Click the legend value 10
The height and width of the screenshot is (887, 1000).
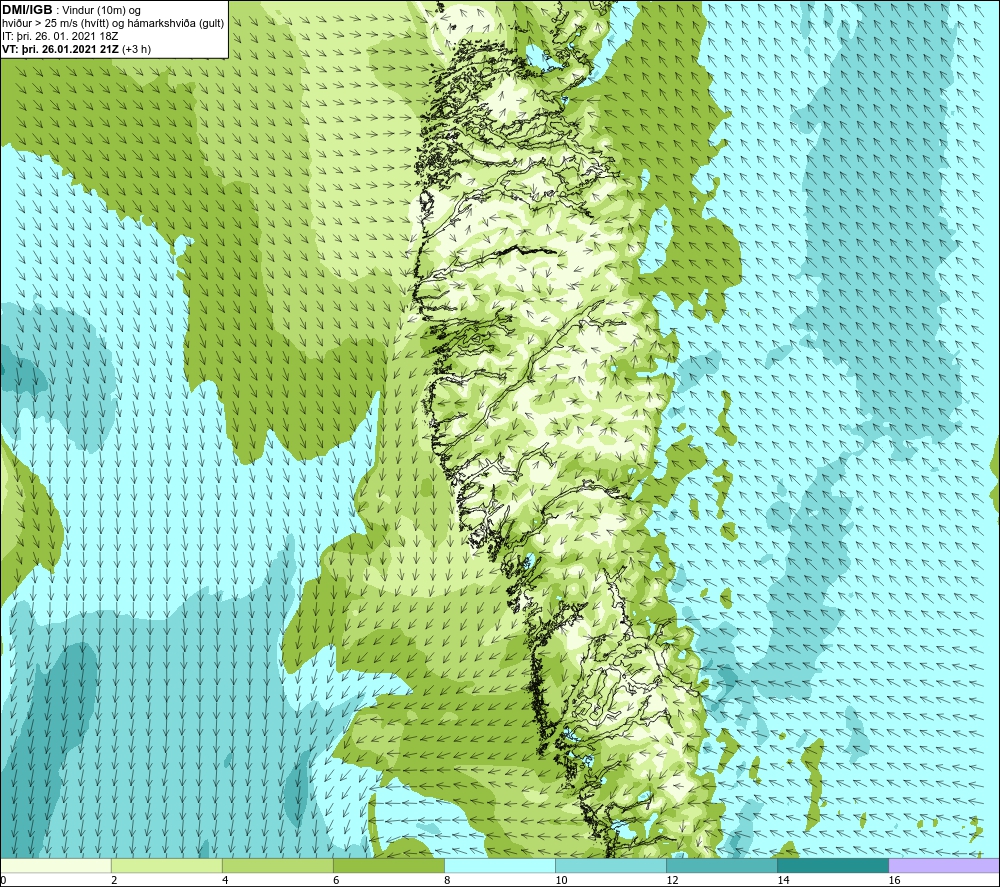(x=561, y=881)
